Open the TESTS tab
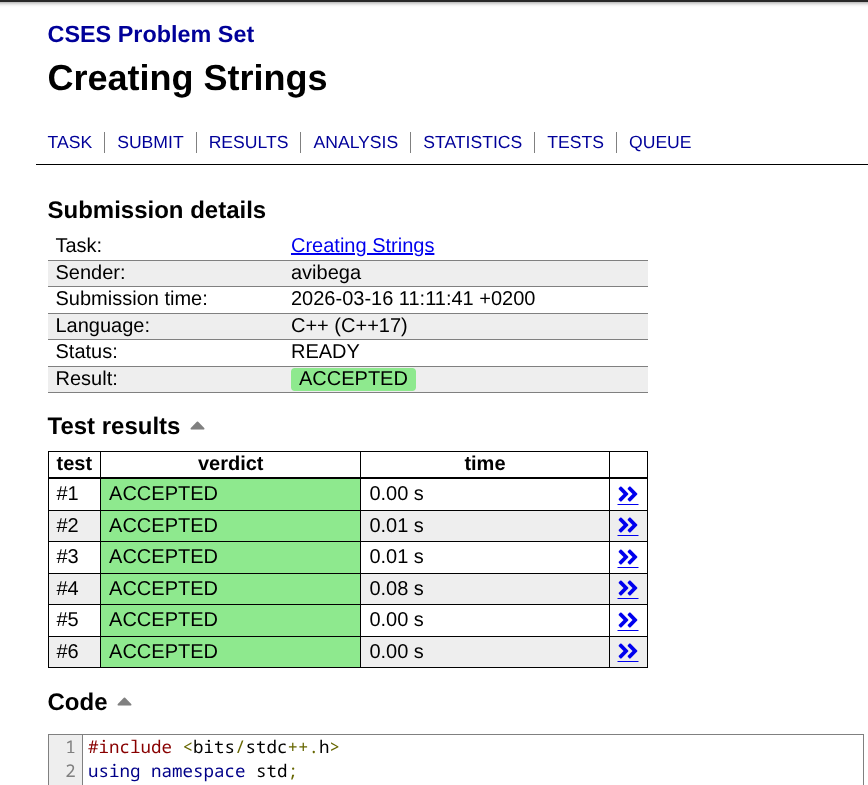The image size is (868, 785). (x=575, y=142)
